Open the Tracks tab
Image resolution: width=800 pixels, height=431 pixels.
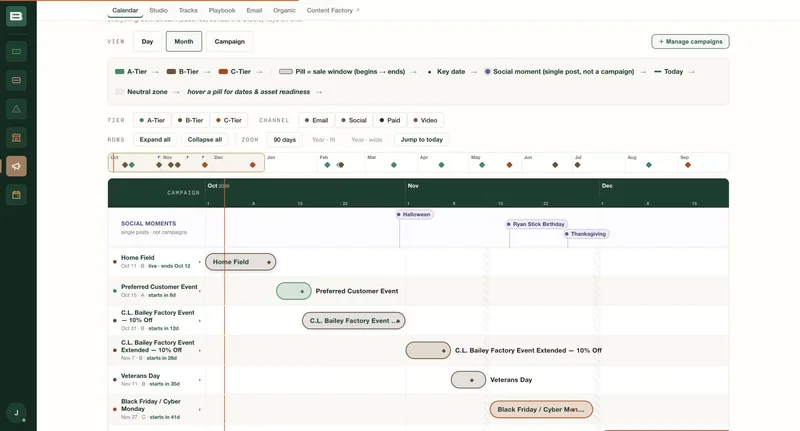(x=188, y=10)
